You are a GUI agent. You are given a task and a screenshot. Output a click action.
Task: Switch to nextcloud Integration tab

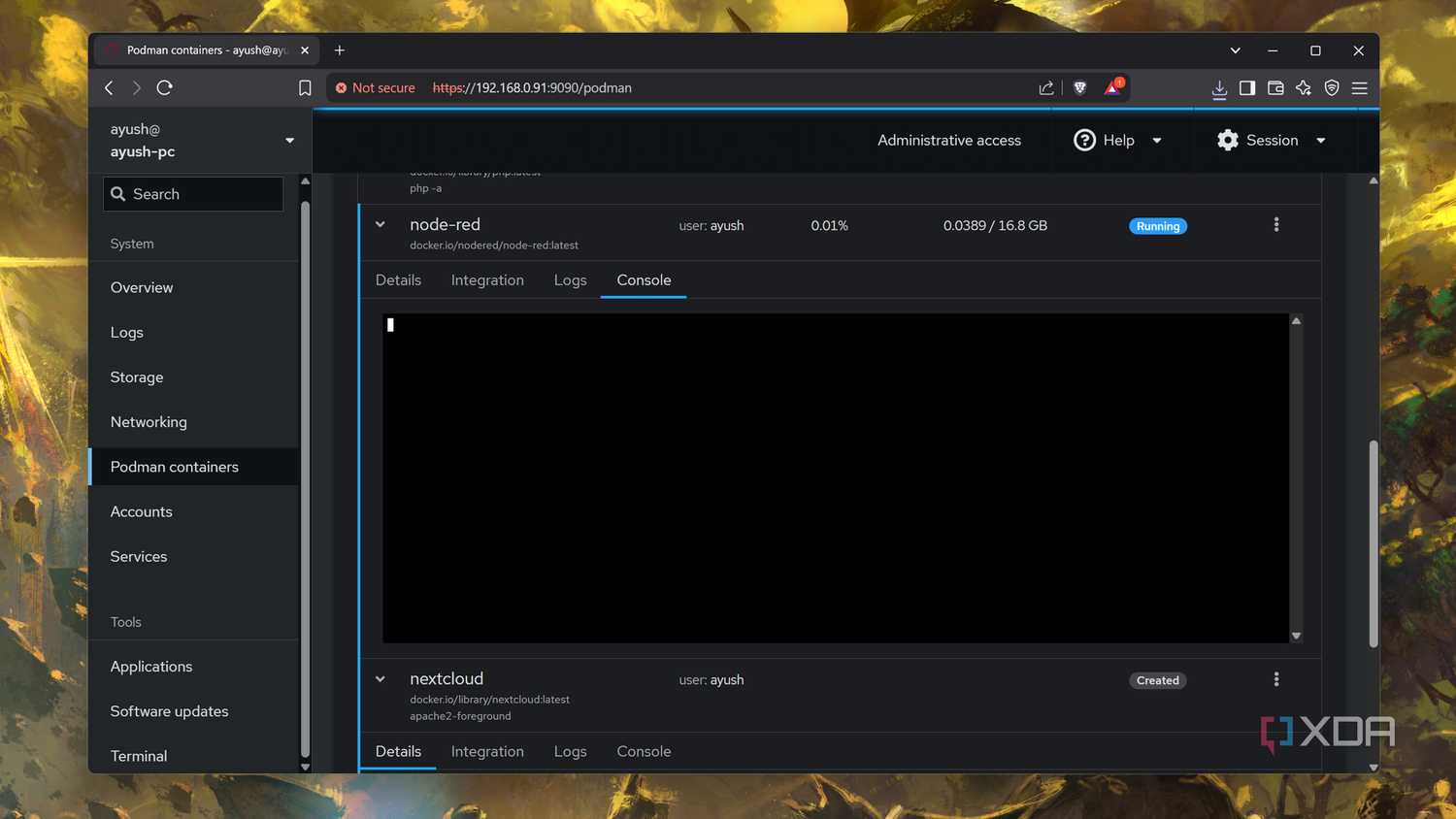point(487,751)
